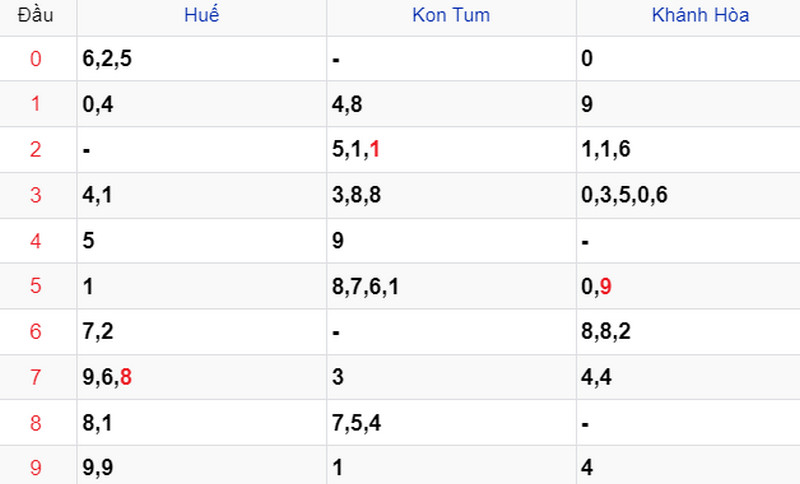Select Khánh Hòa cell showing 1,1,6

[688, 149]
